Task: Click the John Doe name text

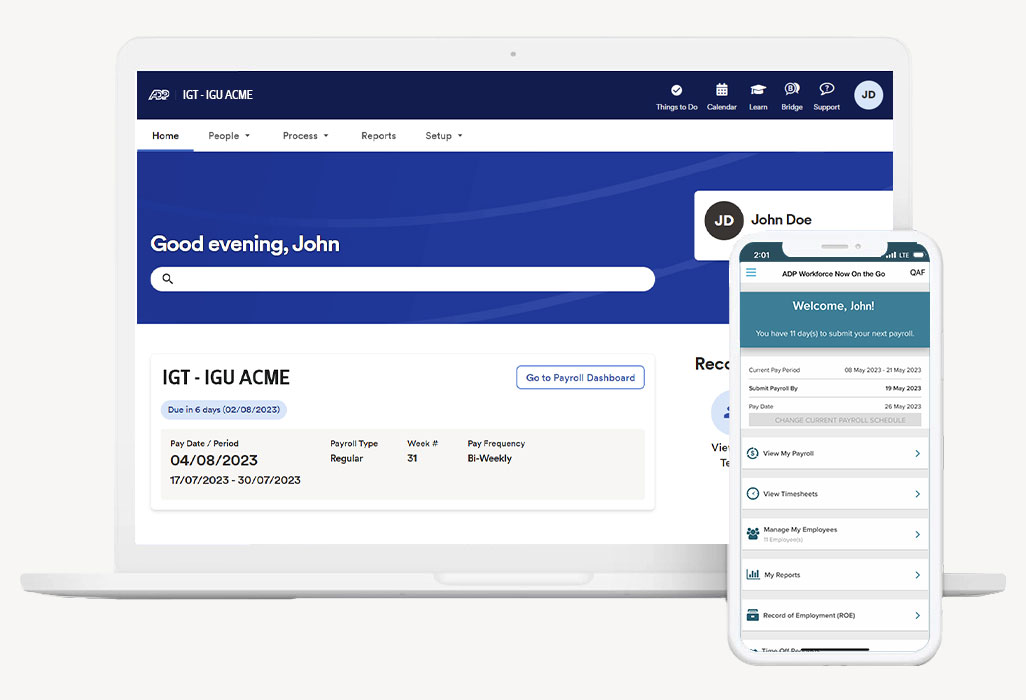Action: [781, 220]
